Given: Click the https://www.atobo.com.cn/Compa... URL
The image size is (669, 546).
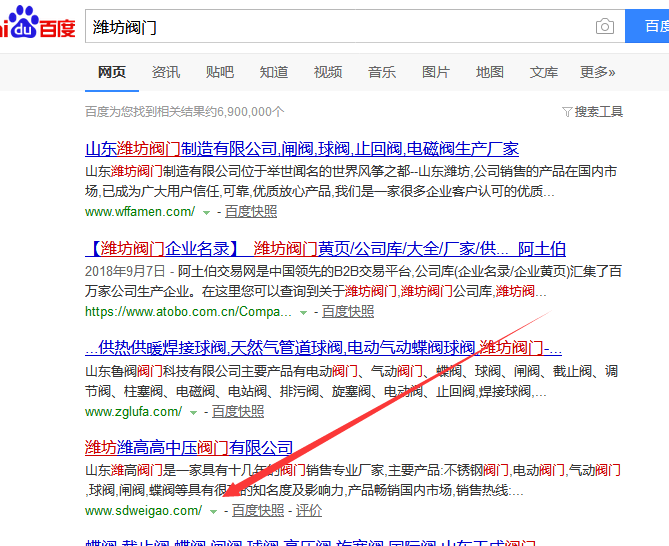Looking at the screenshot, I should pyautogui.click(x=188, y=312).
